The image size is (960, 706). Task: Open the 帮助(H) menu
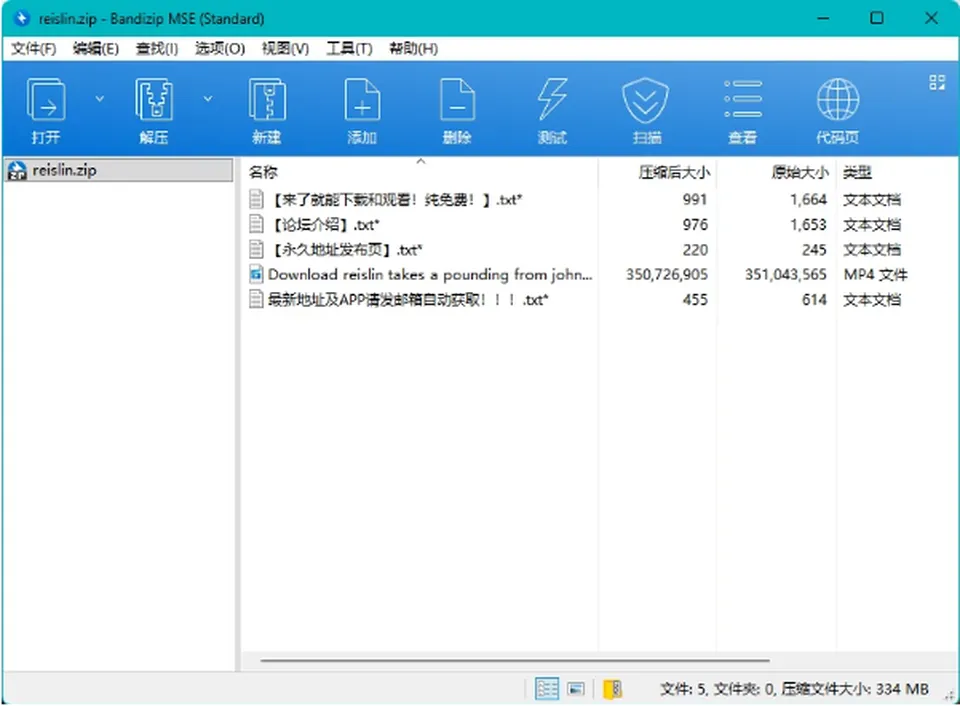pos(413,48)
